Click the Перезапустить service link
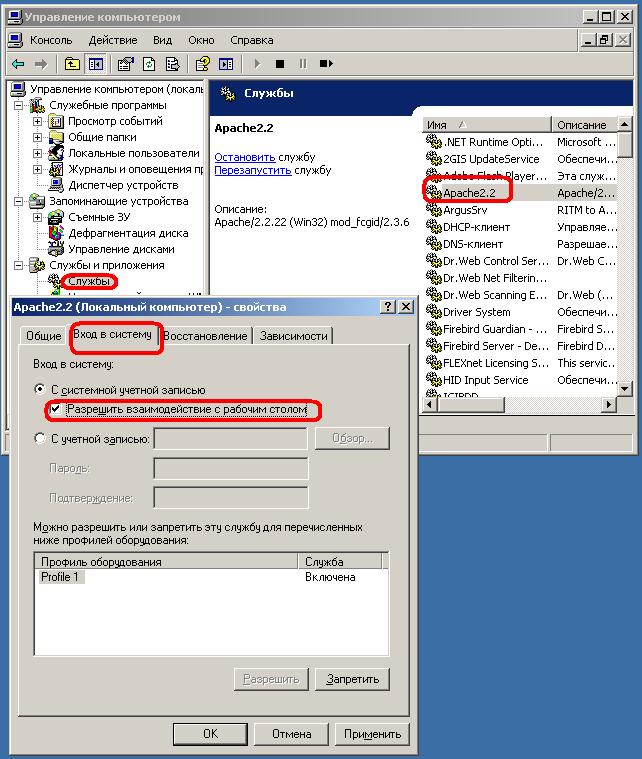Screen dimensions: 642x759 point(253,170)
